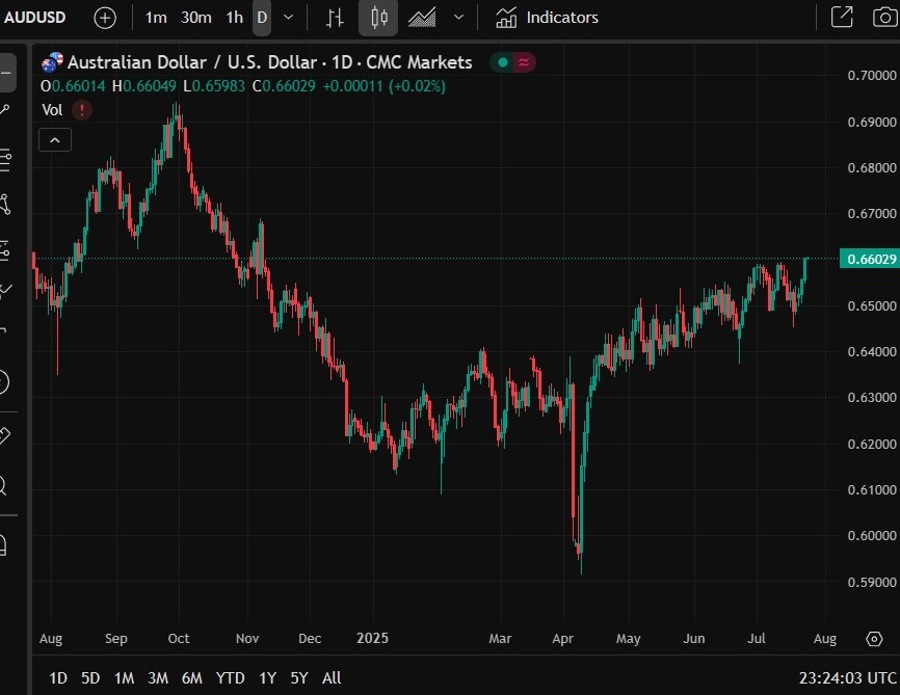Expand the chart style dropdown arrow
900x695 pixels.
[x=459, y=17]
